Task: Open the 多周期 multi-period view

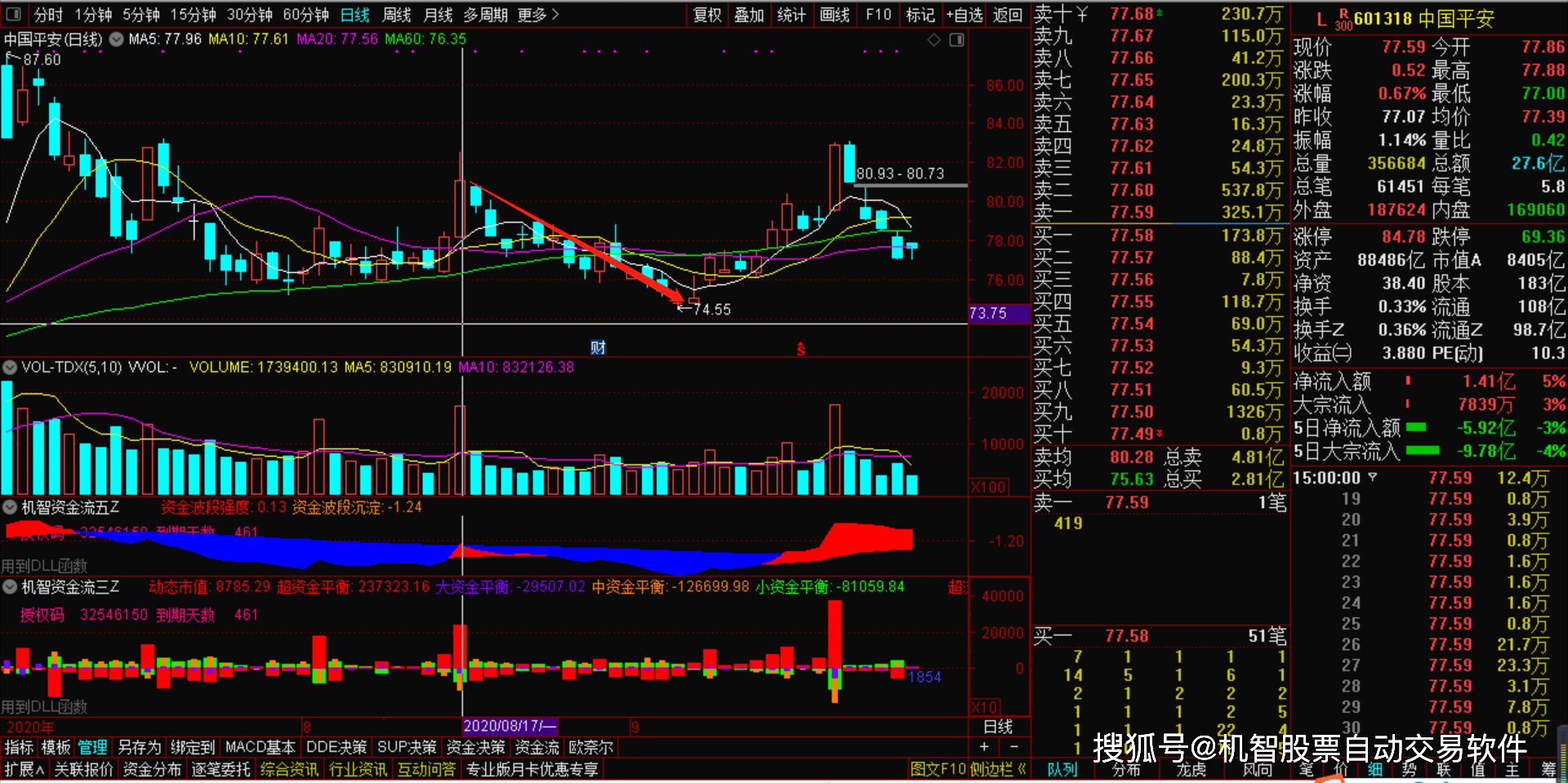Action: pos(486,15)
